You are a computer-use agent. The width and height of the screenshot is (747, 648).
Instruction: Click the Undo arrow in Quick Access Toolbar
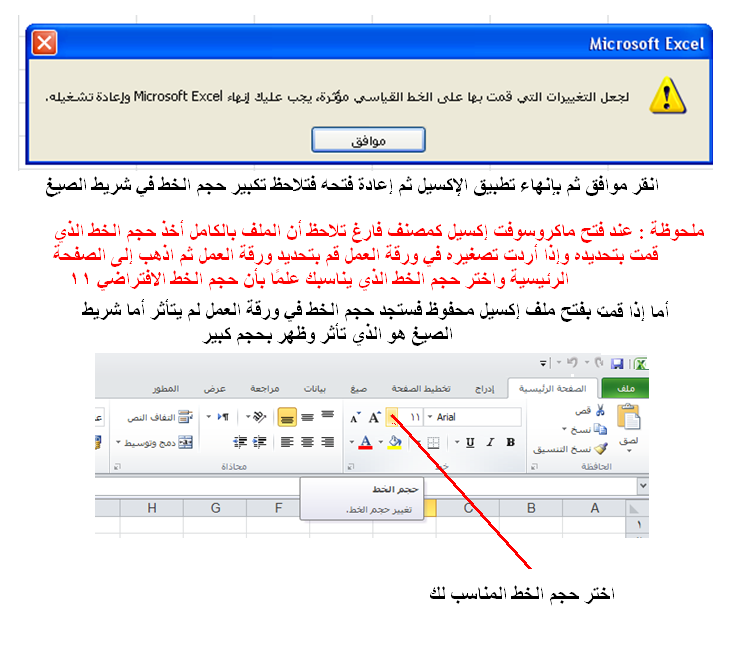572,363
